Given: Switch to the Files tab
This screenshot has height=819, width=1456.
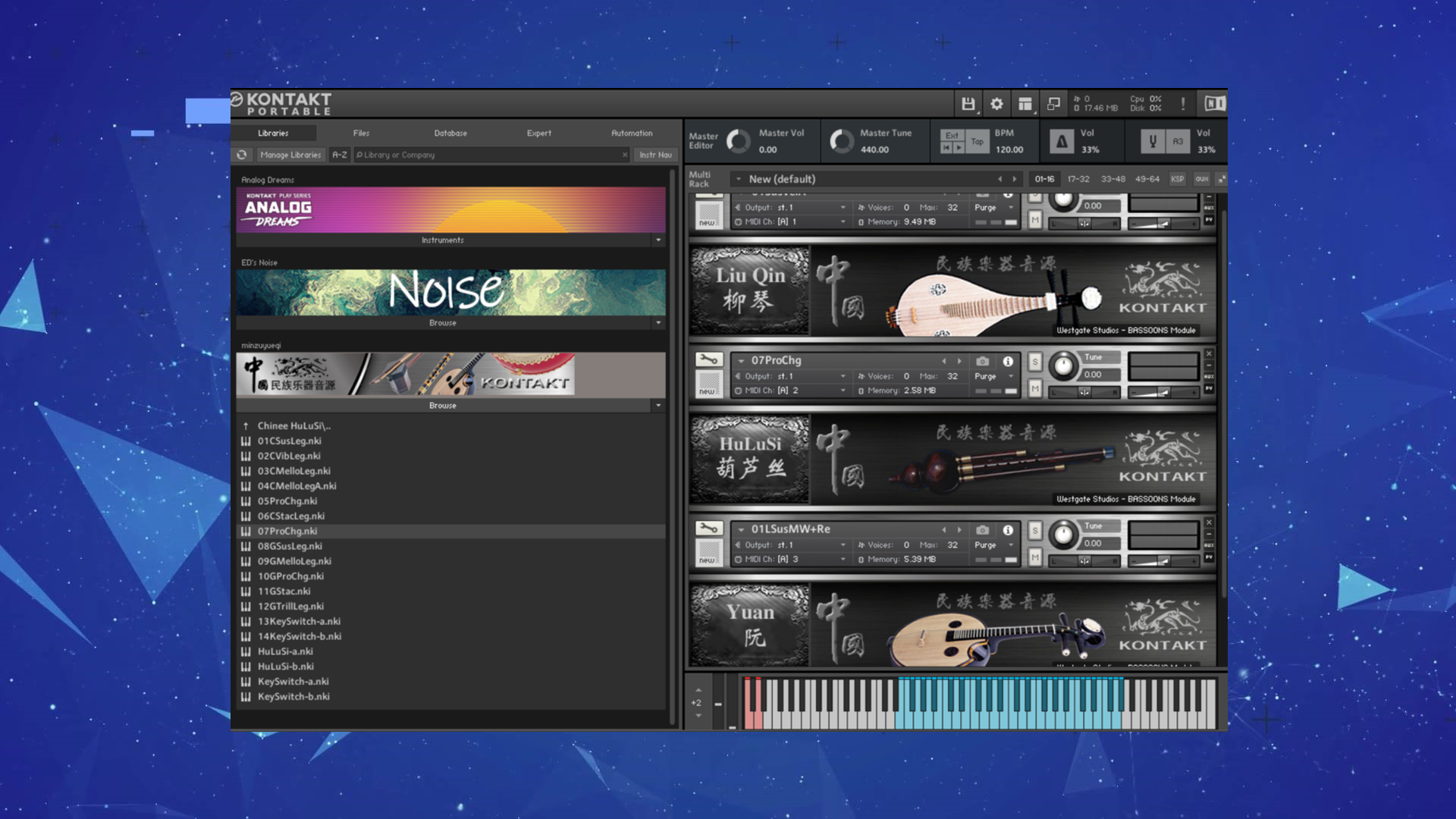Looking at the screenshot, I should 361,133.
